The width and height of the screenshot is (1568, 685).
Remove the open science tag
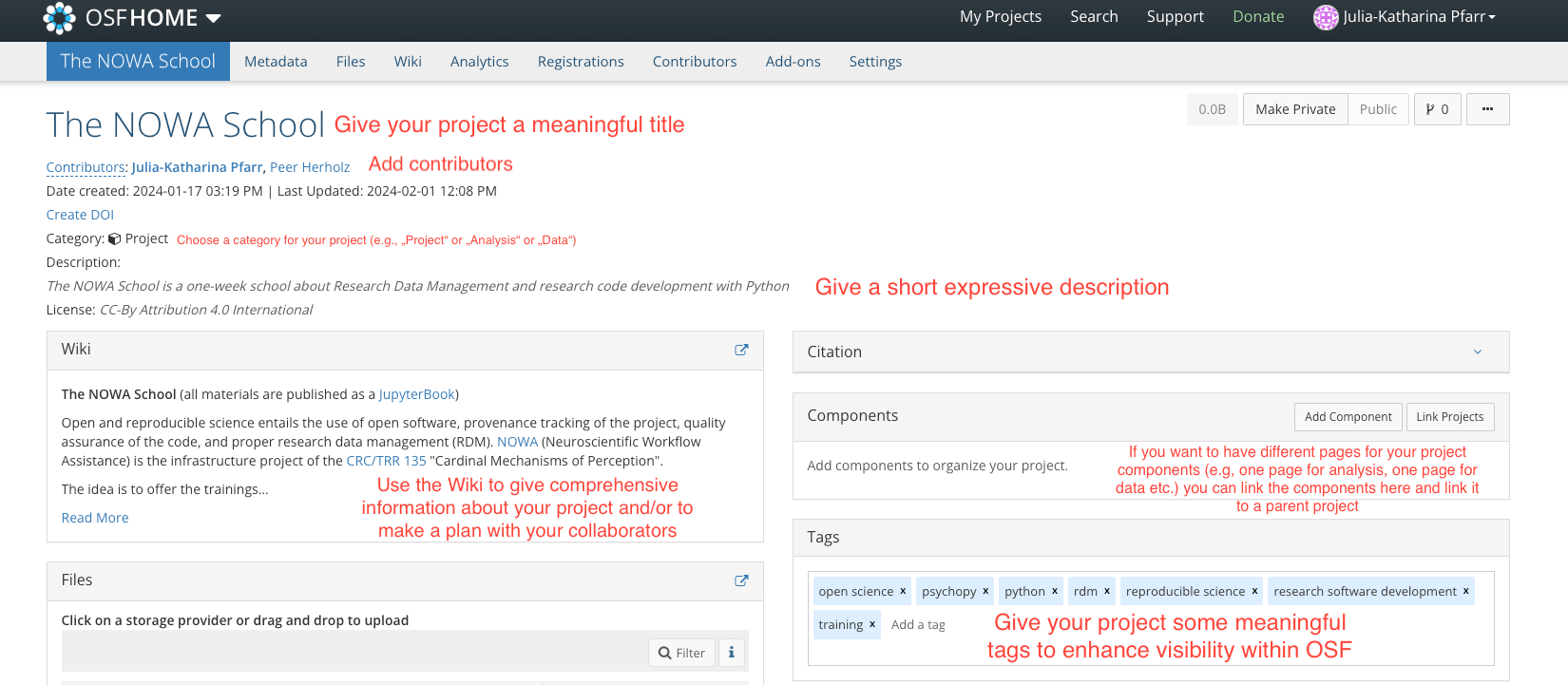pyautogui.click(x=902, y=591)
